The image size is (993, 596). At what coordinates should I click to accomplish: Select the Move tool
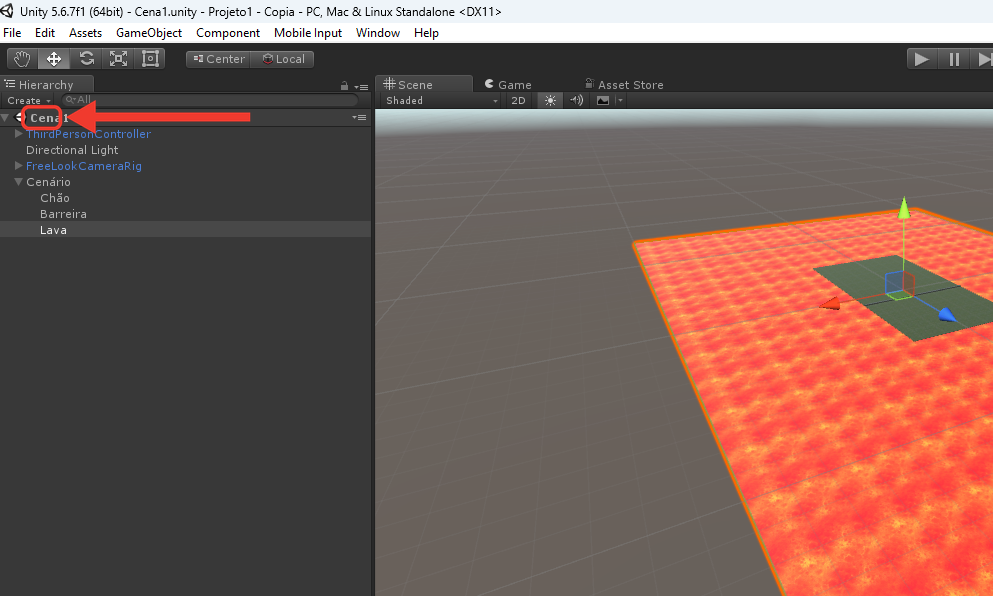pyautogui.click(x=54, y=59)
